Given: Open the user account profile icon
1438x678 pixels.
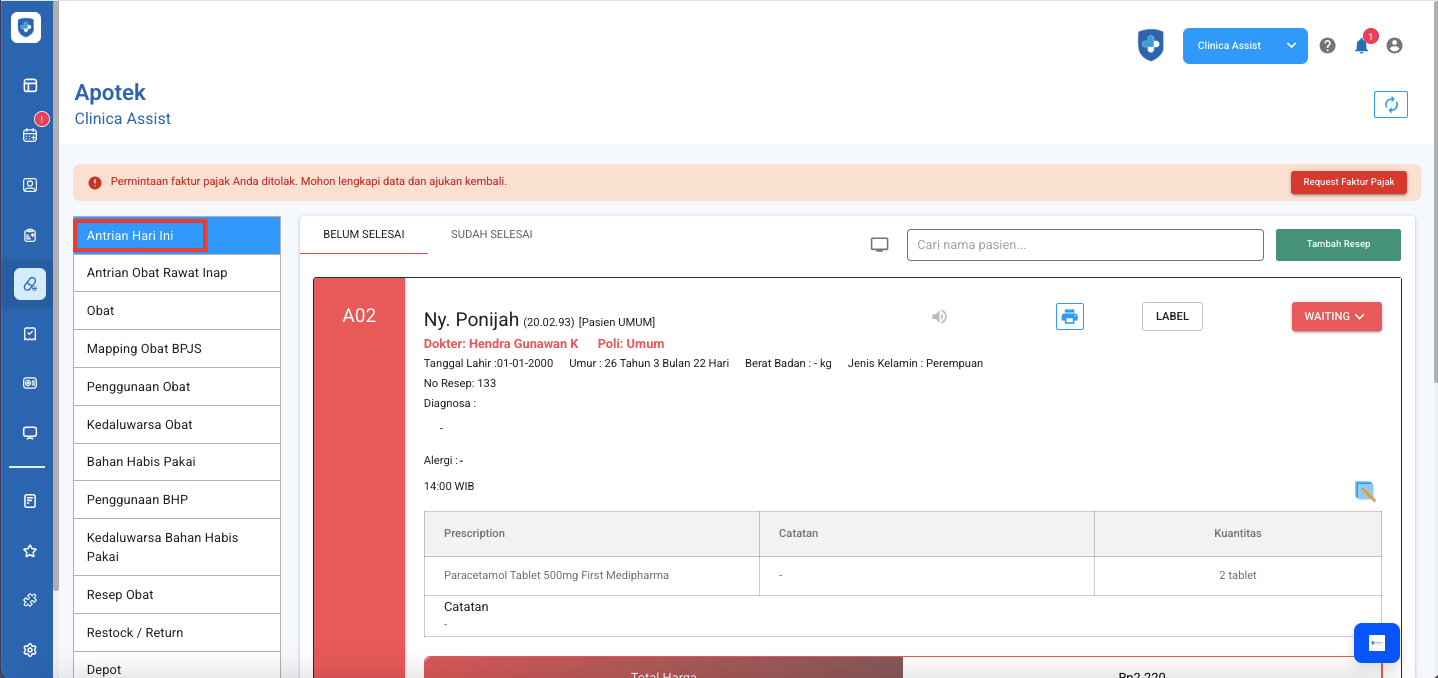Looking at the screenshot, I should click(x=1394, y=46).
